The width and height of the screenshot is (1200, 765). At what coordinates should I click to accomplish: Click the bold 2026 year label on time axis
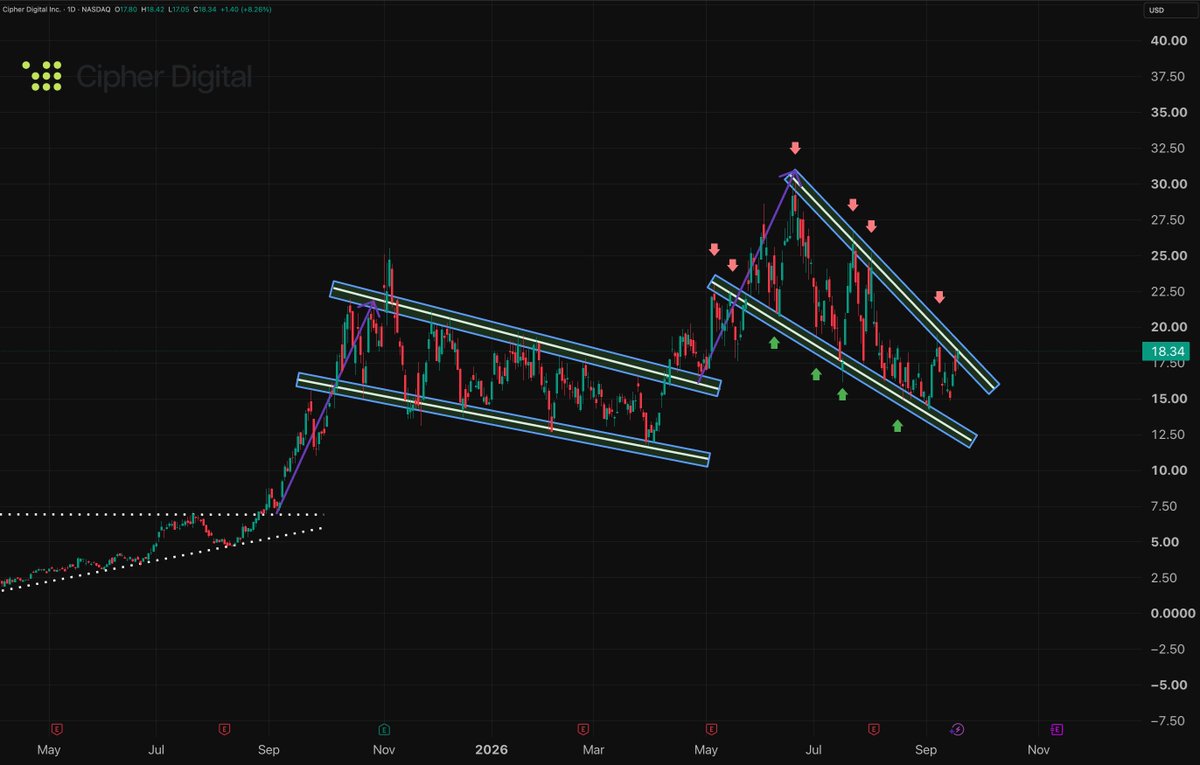(x=490, y=749)
